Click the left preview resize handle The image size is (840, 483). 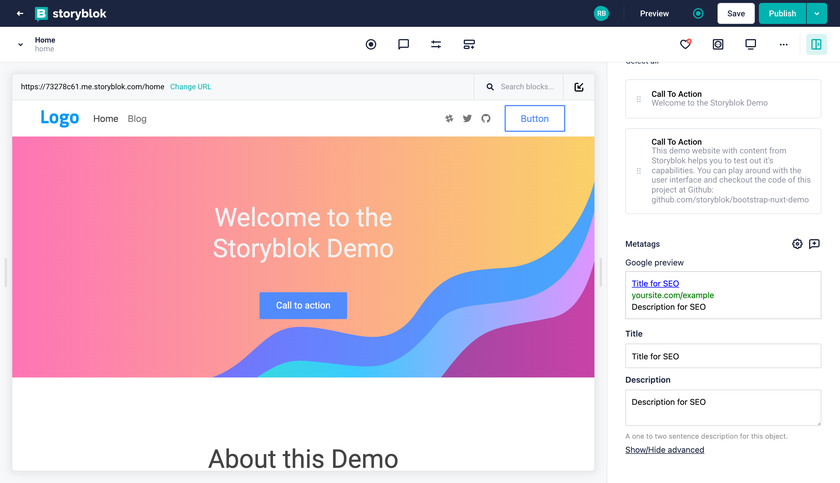tap(6, 272)
